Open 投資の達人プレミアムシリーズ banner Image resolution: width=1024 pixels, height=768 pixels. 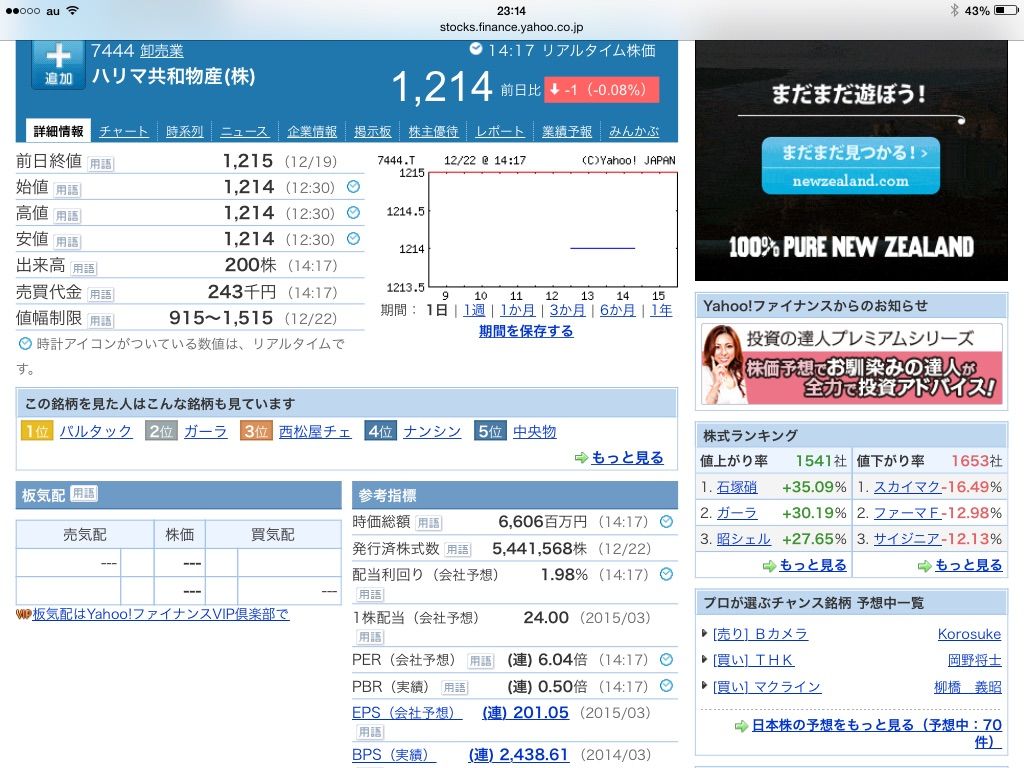click(x=852, y=364)
